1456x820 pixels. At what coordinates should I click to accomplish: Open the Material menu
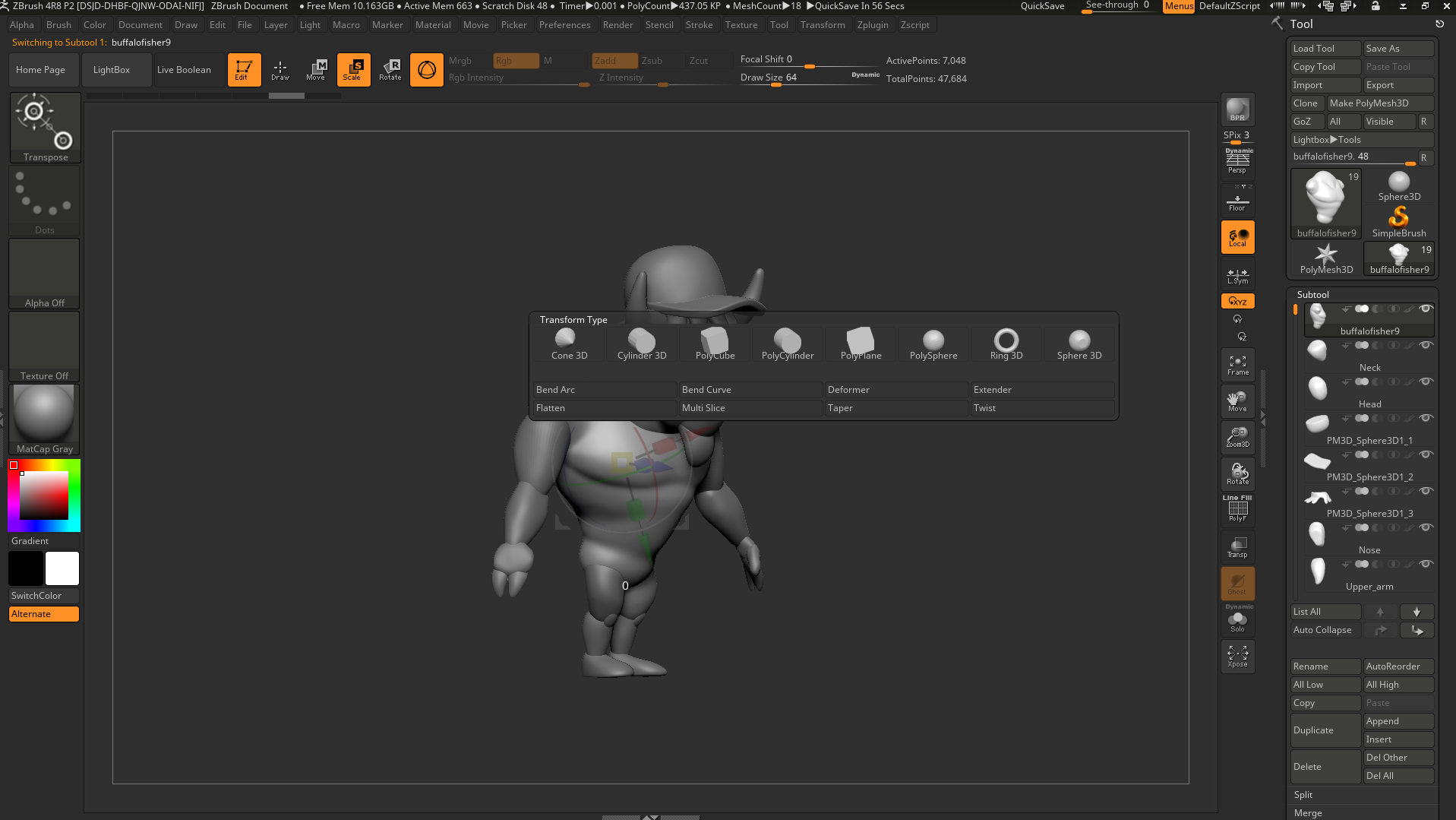[433, 25]
